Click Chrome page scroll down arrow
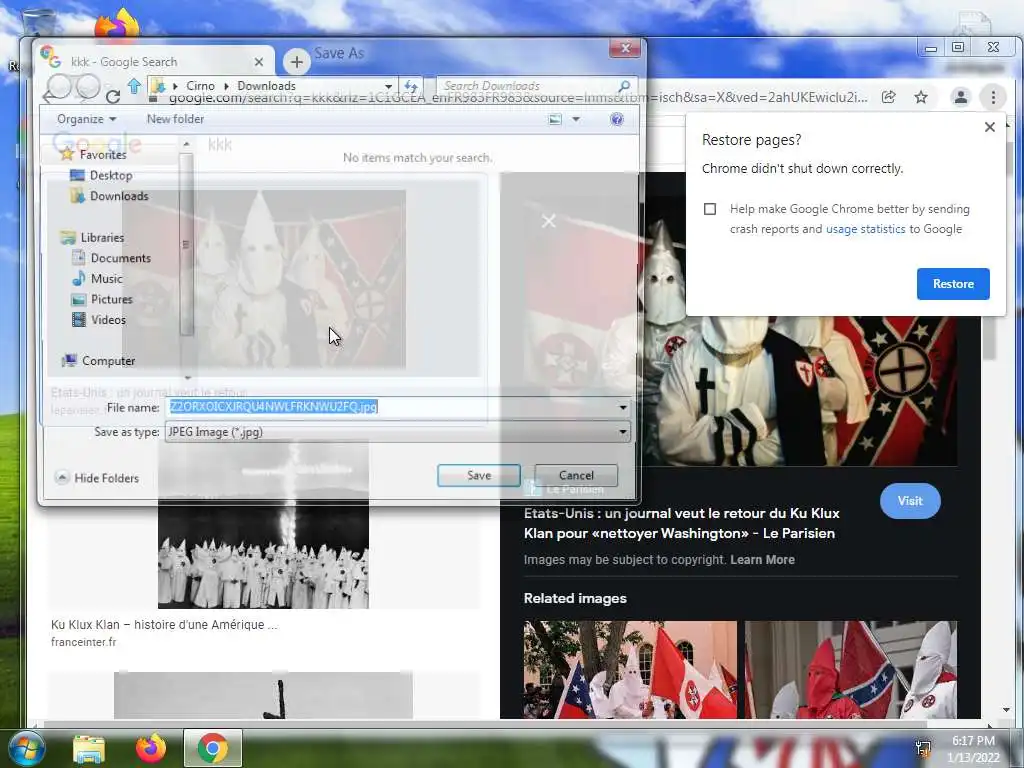The width and height of the screenshot is (1024, 768). (1005, 710)
